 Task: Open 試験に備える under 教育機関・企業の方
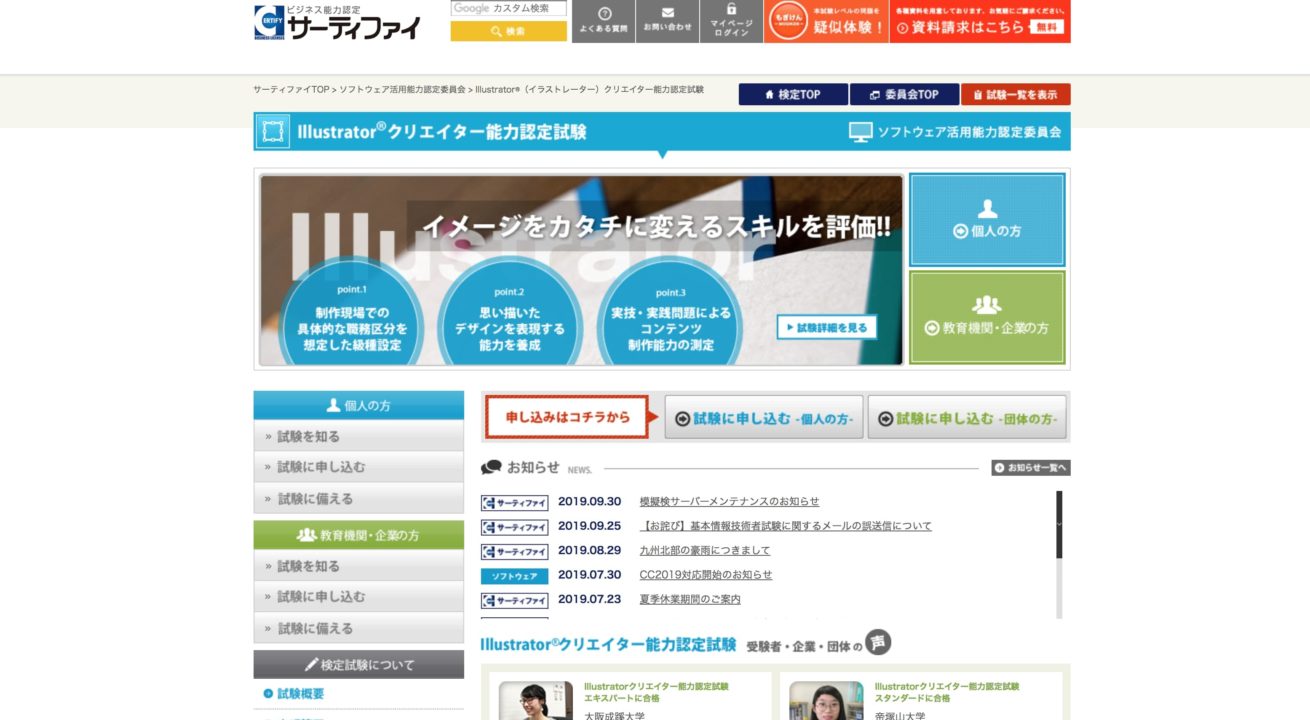pos(359,628)
